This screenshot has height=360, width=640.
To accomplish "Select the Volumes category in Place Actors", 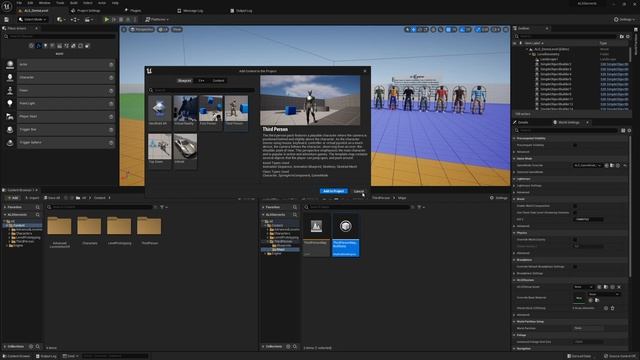I will pyautogui.click(x=80, y=46).
